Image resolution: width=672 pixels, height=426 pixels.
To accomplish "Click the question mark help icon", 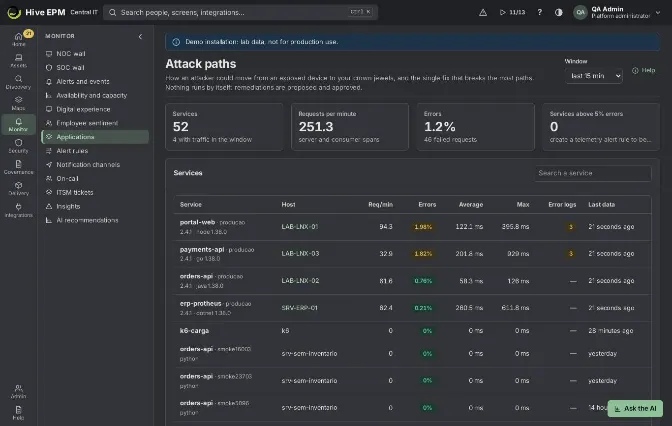I will (x=540, y=12).
